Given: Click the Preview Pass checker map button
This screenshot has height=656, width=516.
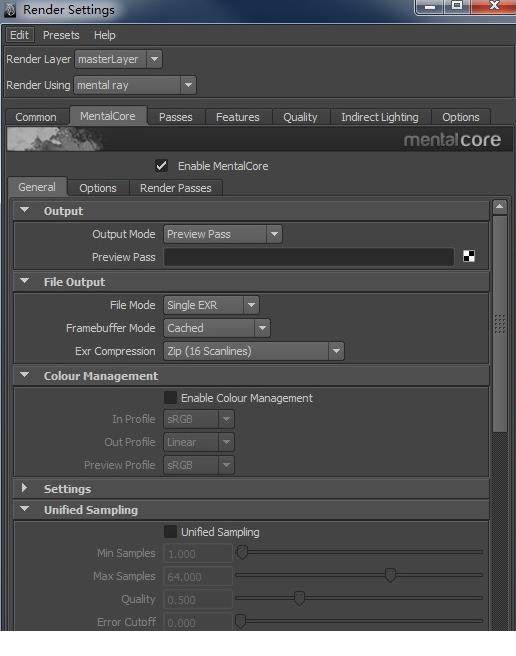Looking at the screenshot, I should (x=469, y=256).
